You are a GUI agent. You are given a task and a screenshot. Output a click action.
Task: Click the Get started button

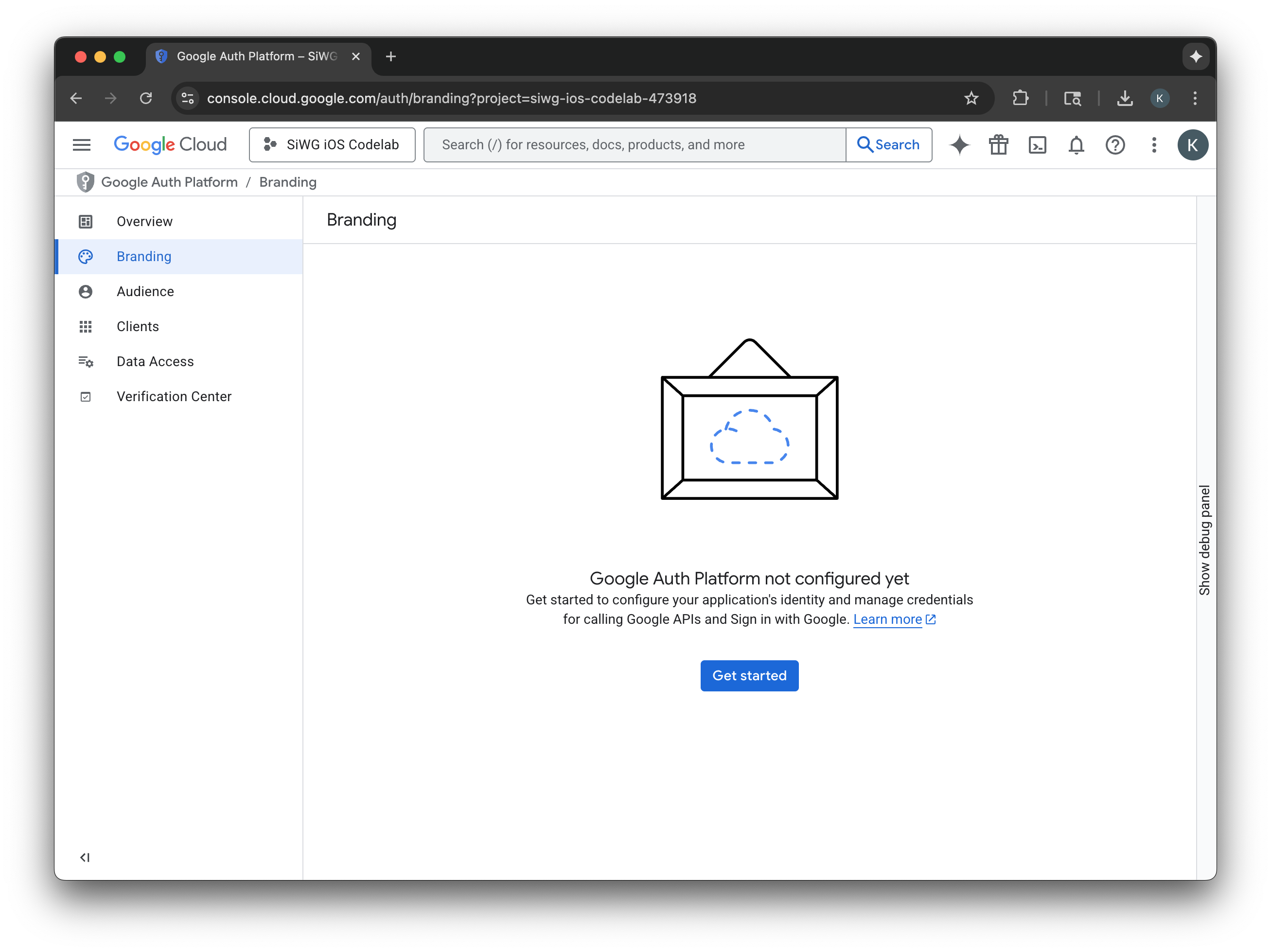[749, 676]
